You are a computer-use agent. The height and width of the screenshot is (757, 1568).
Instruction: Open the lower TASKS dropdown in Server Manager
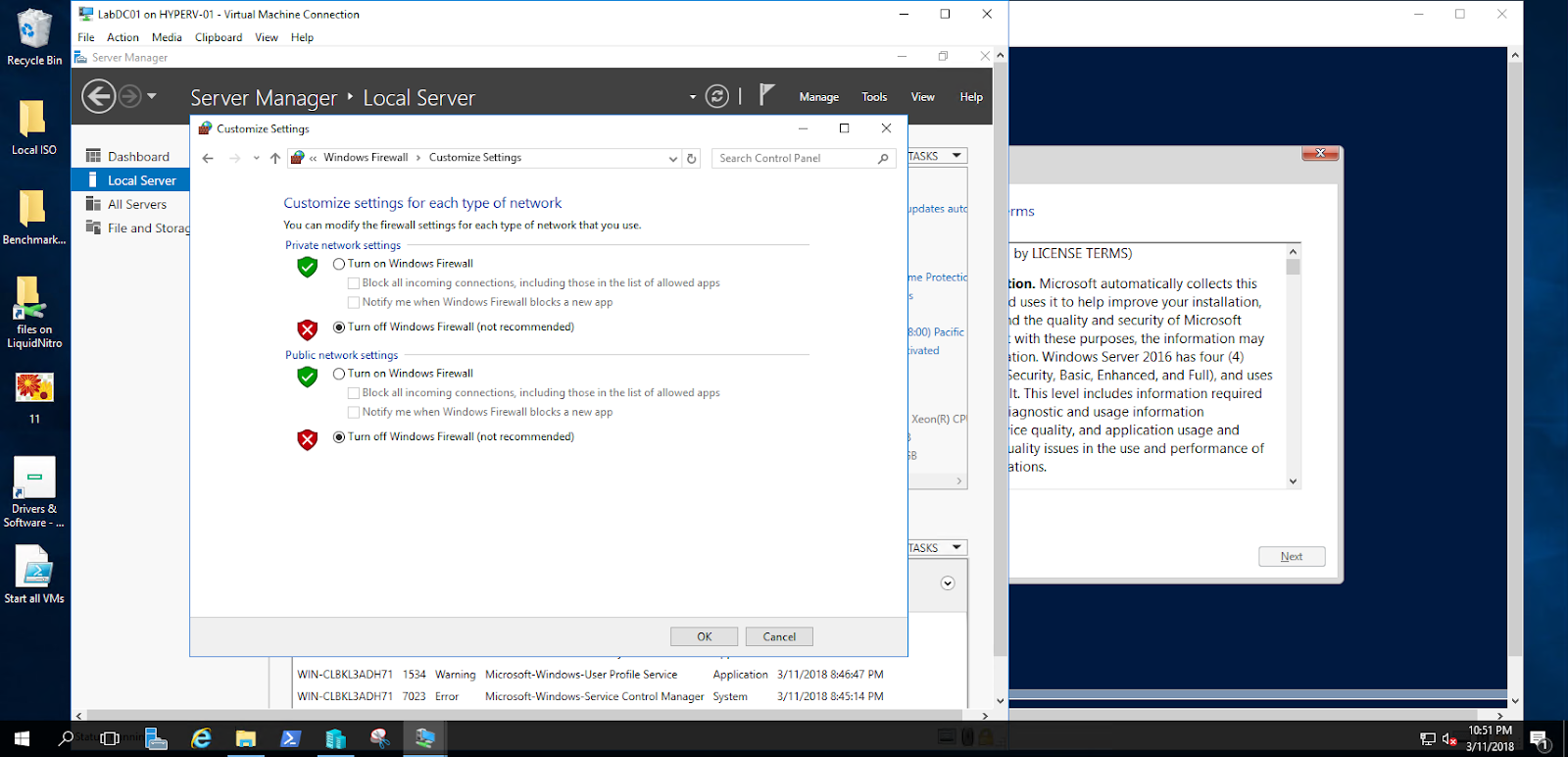point(938,548)
